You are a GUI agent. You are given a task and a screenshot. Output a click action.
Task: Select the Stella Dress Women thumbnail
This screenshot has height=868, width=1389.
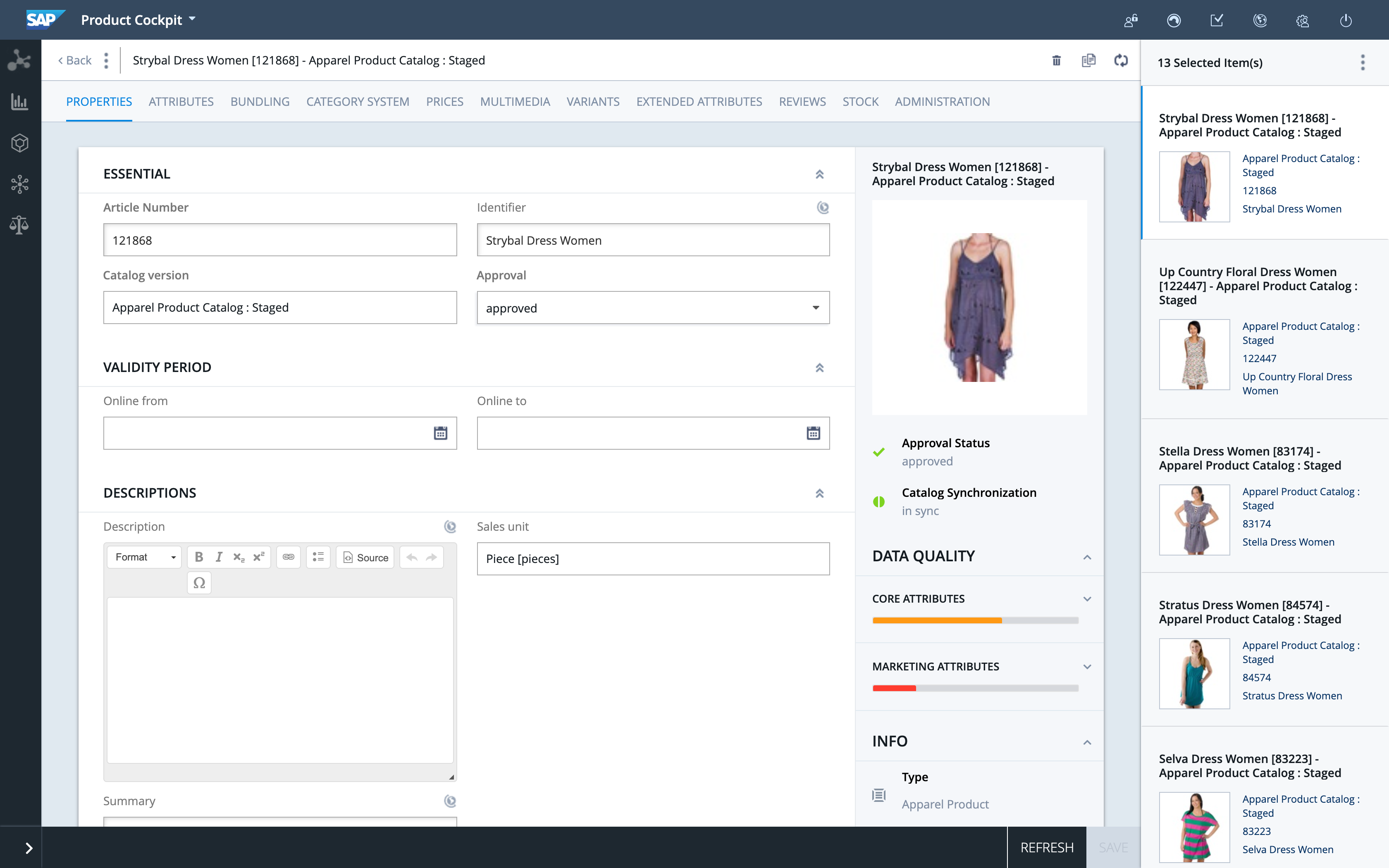1194,520
